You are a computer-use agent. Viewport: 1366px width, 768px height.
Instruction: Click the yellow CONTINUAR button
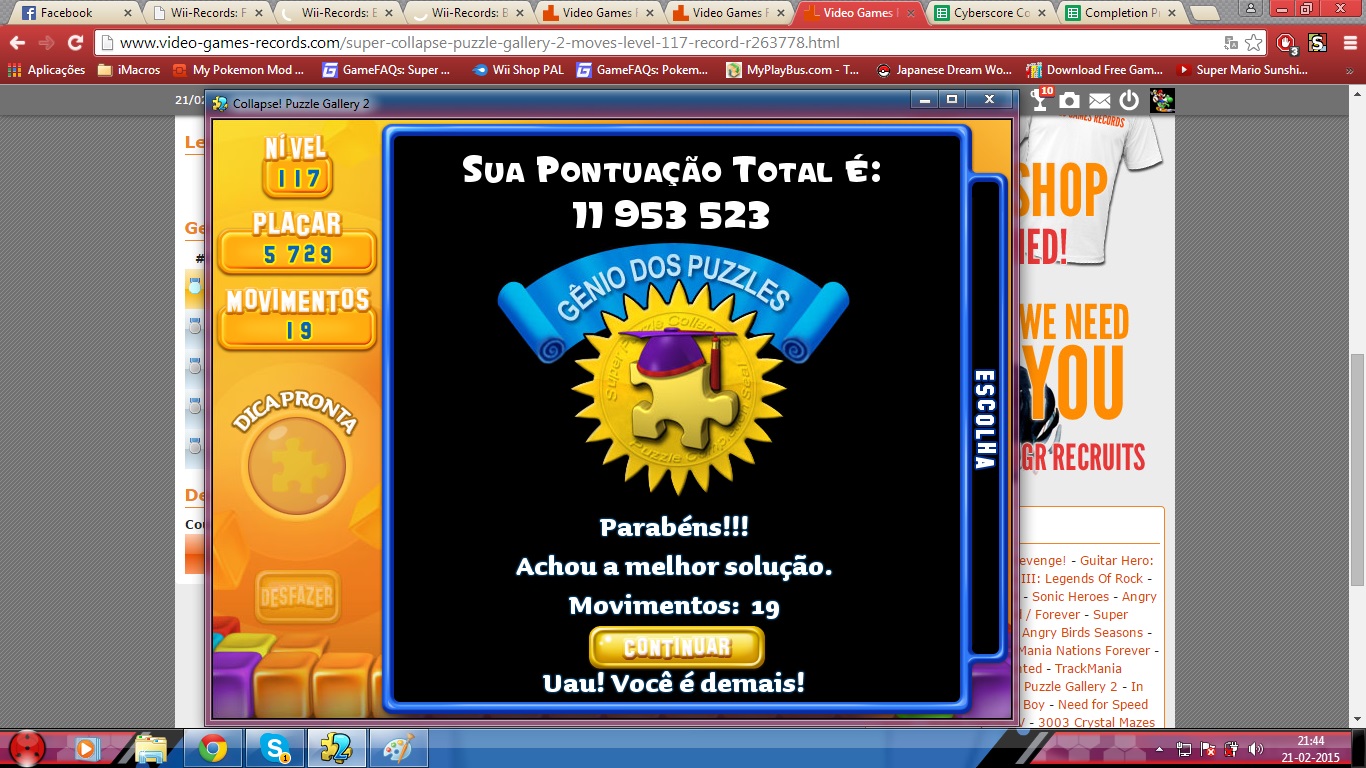click(677, 647)
